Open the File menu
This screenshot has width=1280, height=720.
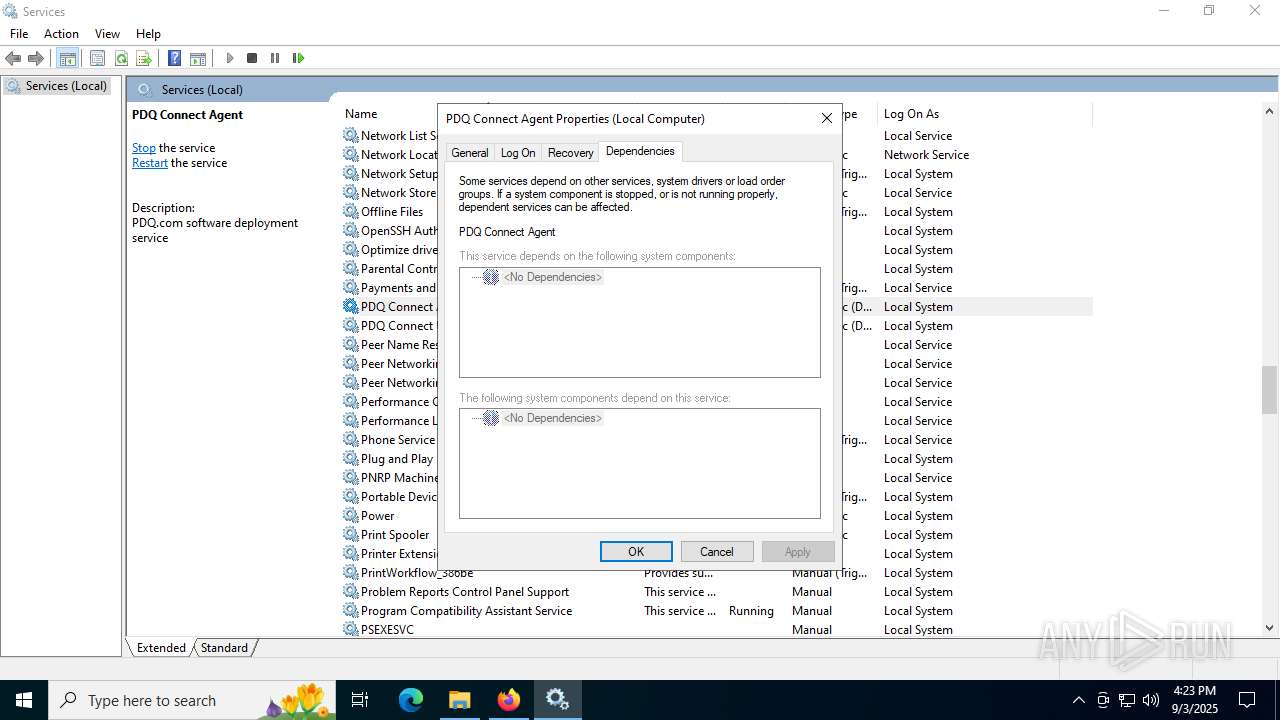pyautogui.click(x=19, y=34)
